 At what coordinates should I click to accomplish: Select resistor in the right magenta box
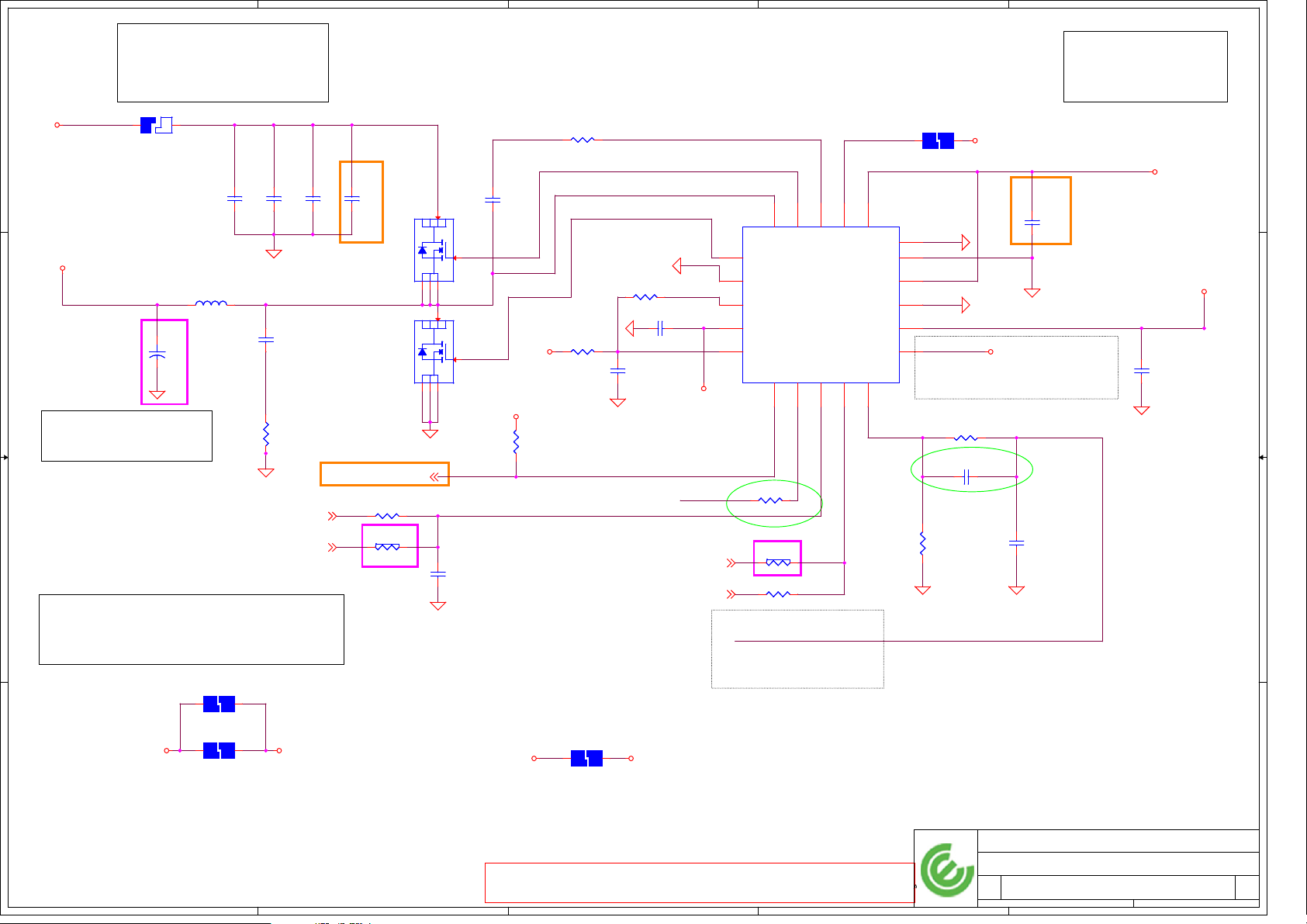[x=778, y=562]
